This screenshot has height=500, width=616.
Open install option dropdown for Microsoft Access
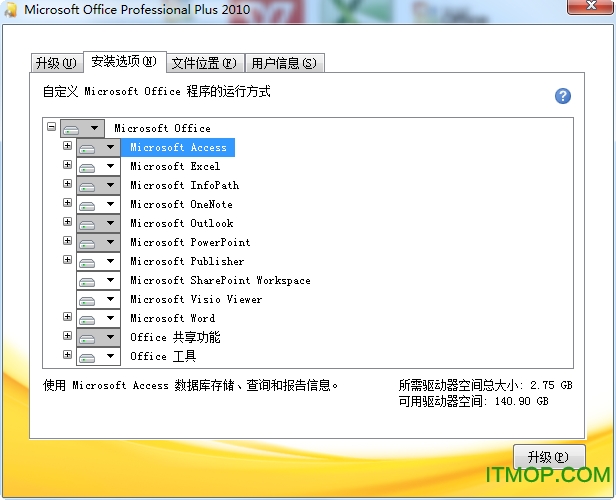coord(98,148)
